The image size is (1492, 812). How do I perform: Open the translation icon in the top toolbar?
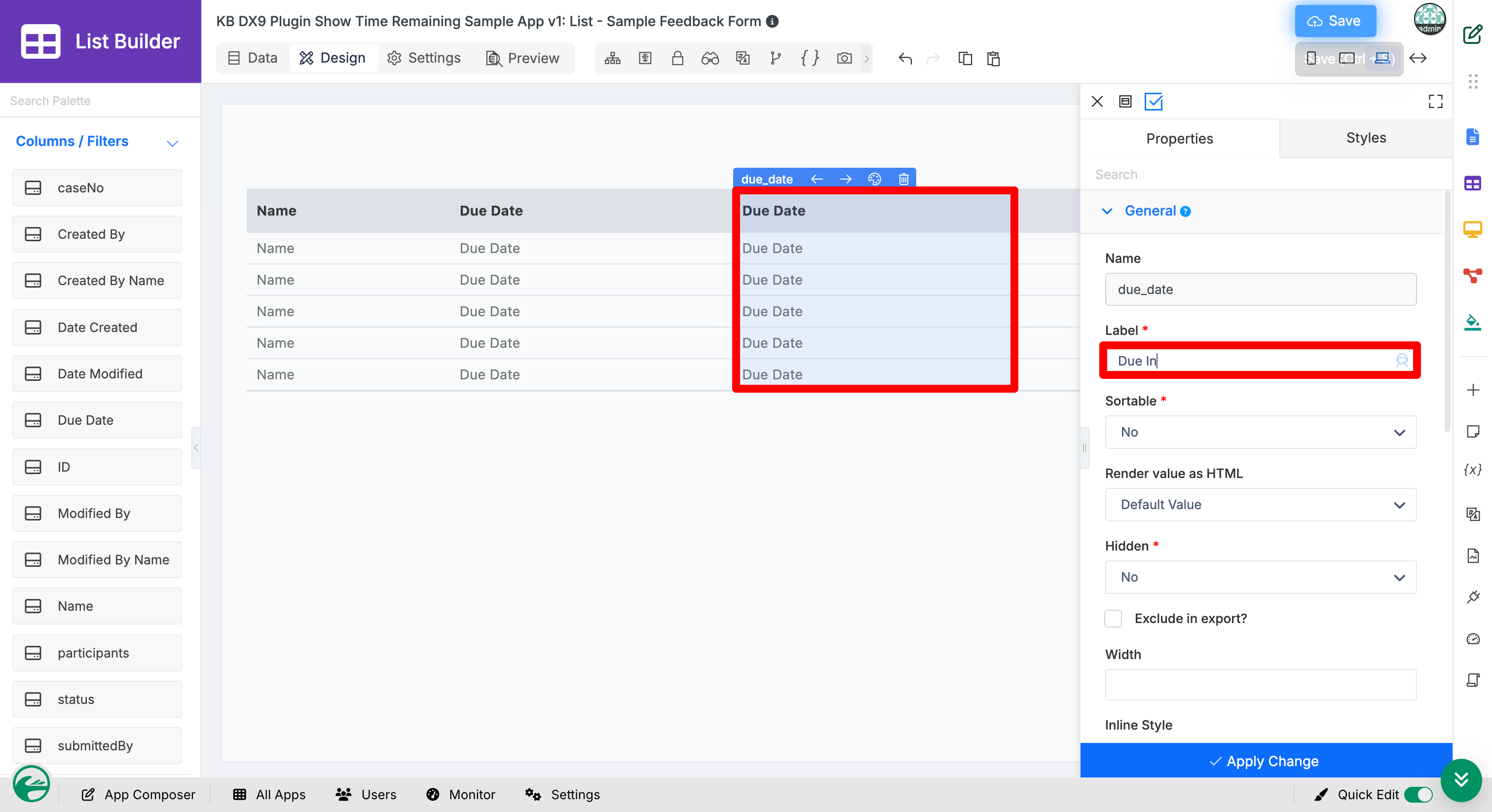743,58
